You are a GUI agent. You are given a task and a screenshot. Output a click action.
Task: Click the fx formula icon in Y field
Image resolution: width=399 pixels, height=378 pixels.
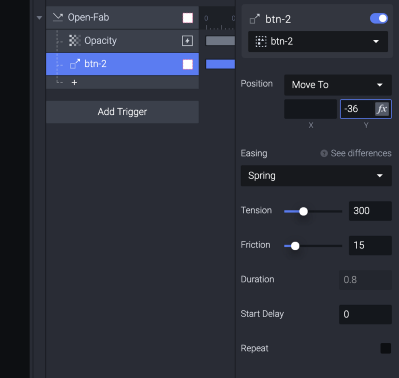coord(382,109)
